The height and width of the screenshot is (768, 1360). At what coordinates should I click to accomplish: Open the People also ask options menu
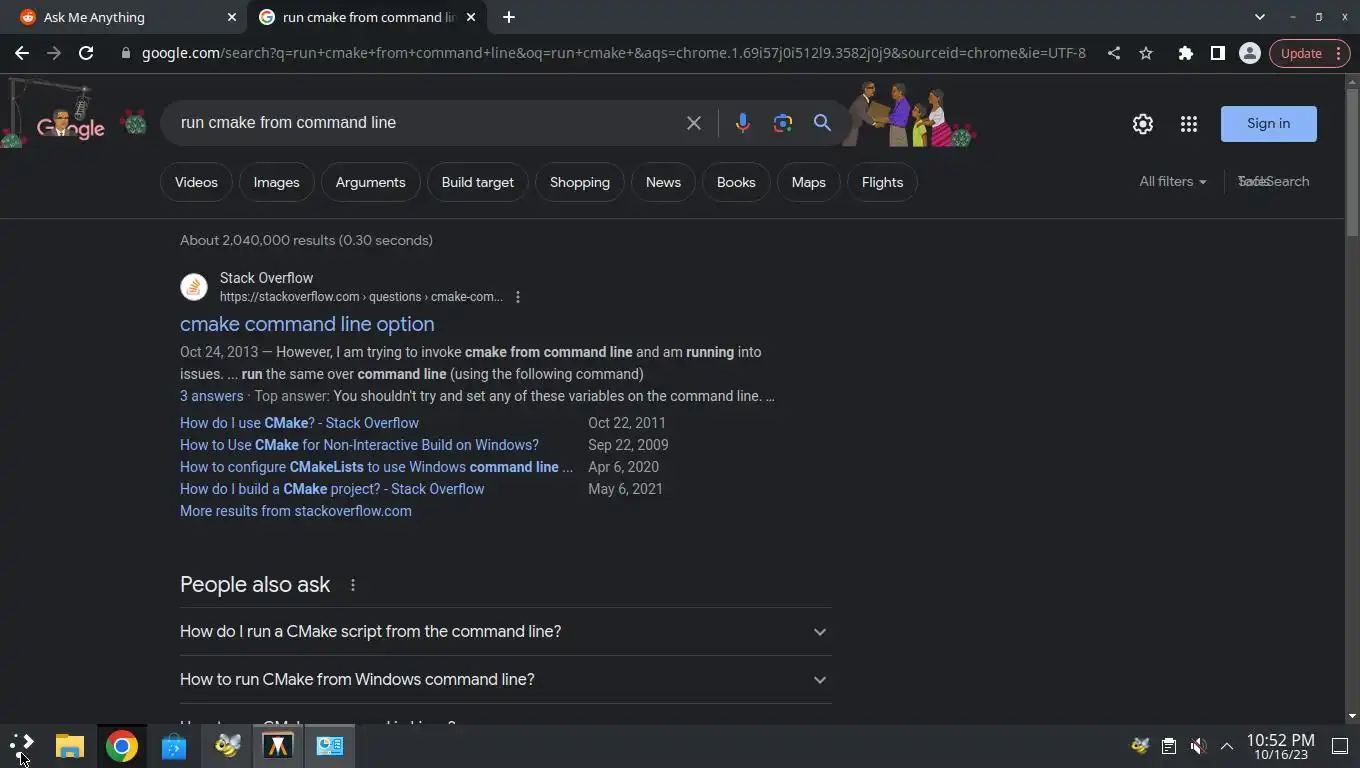pyautogui.click(x=352, y=585)
